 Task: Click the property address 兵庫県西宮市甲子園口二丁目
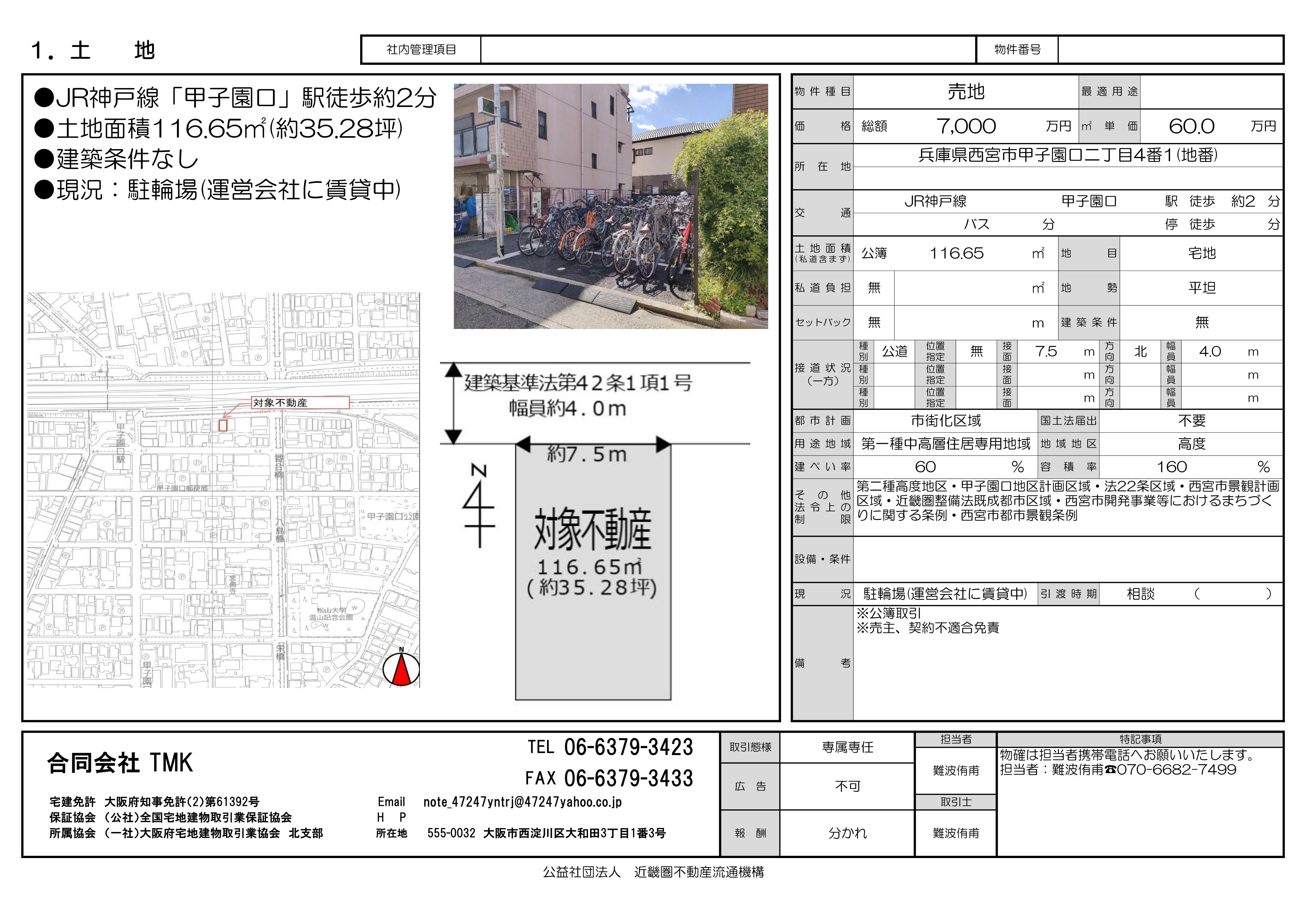coord(1067,155)
